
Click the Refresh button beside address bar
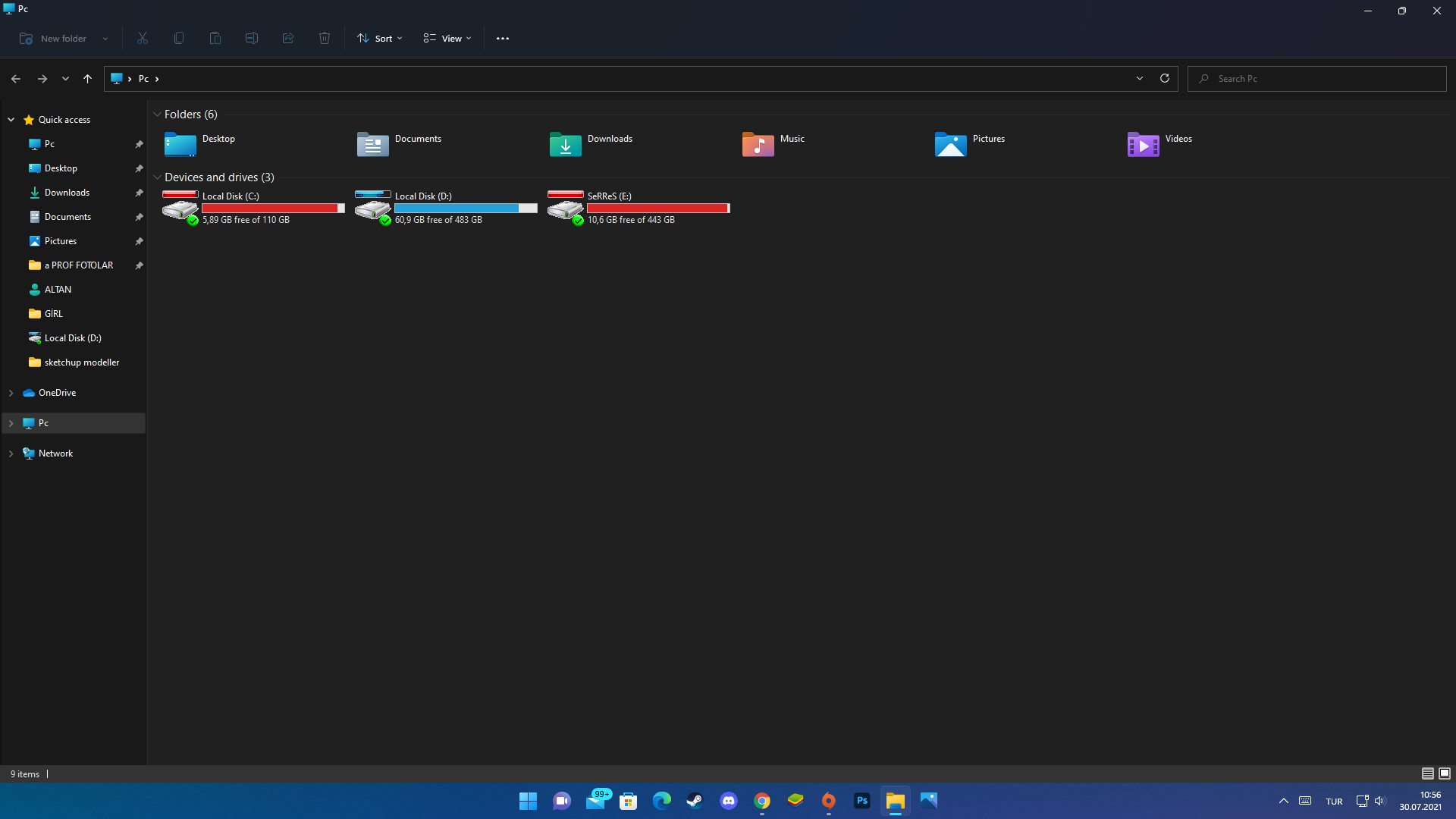(1165, 78)
